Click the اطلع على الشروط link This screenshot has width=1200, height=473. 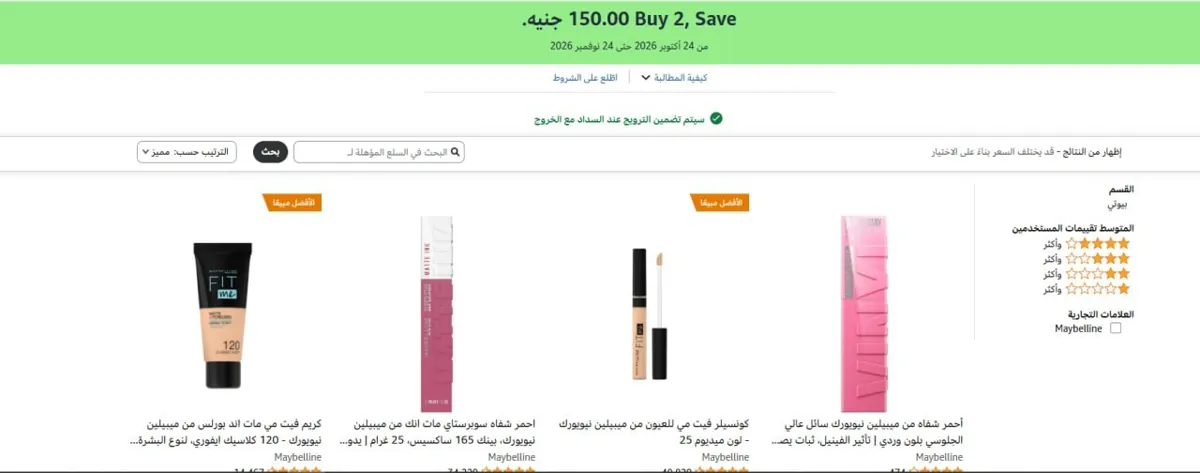coord(586,77)
